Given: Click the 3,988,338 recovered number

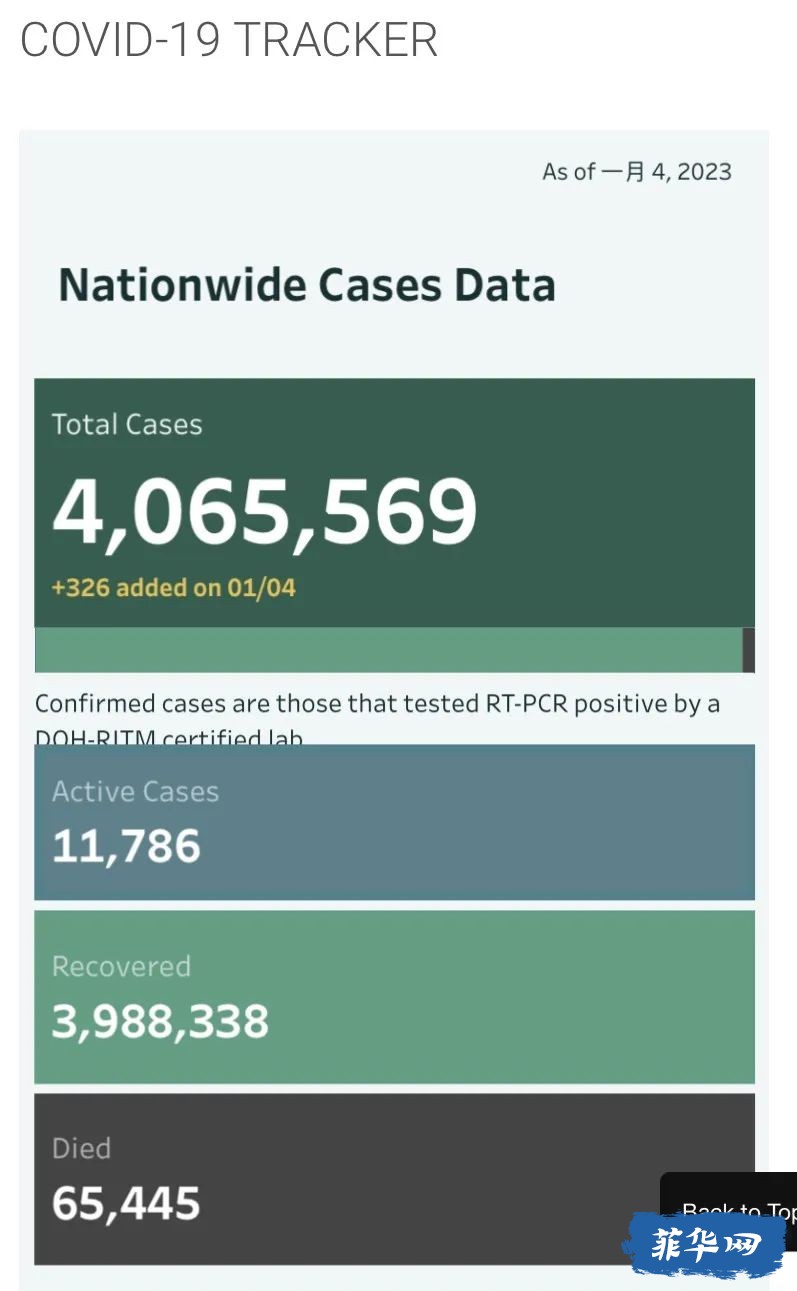Looking at the screenshot, I should point(160,1022).
